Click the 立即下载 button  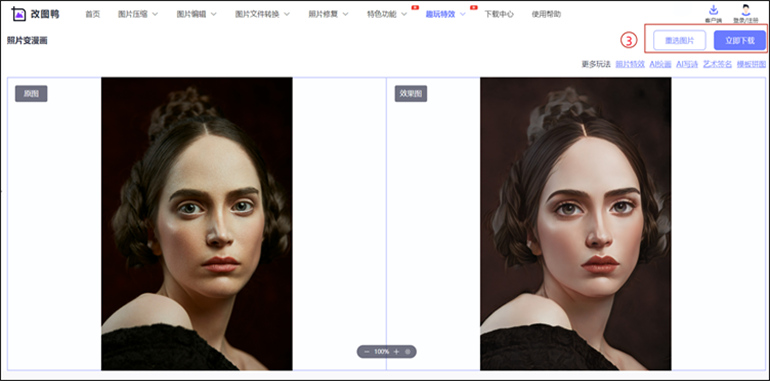pos(740,40)
